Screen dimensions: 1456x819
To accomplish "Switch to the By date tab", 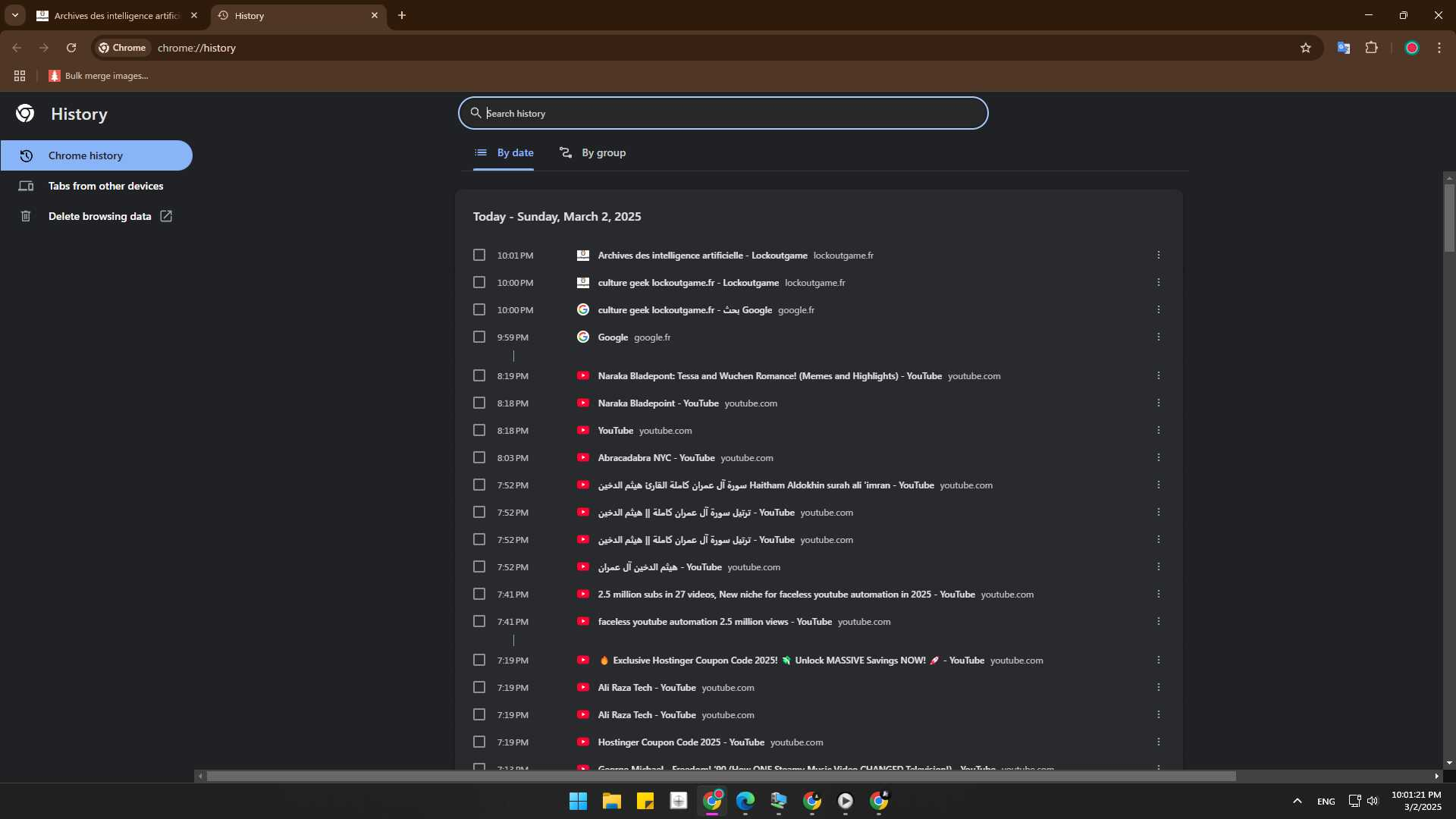I will pyautogui.click(x=504, y=153).
